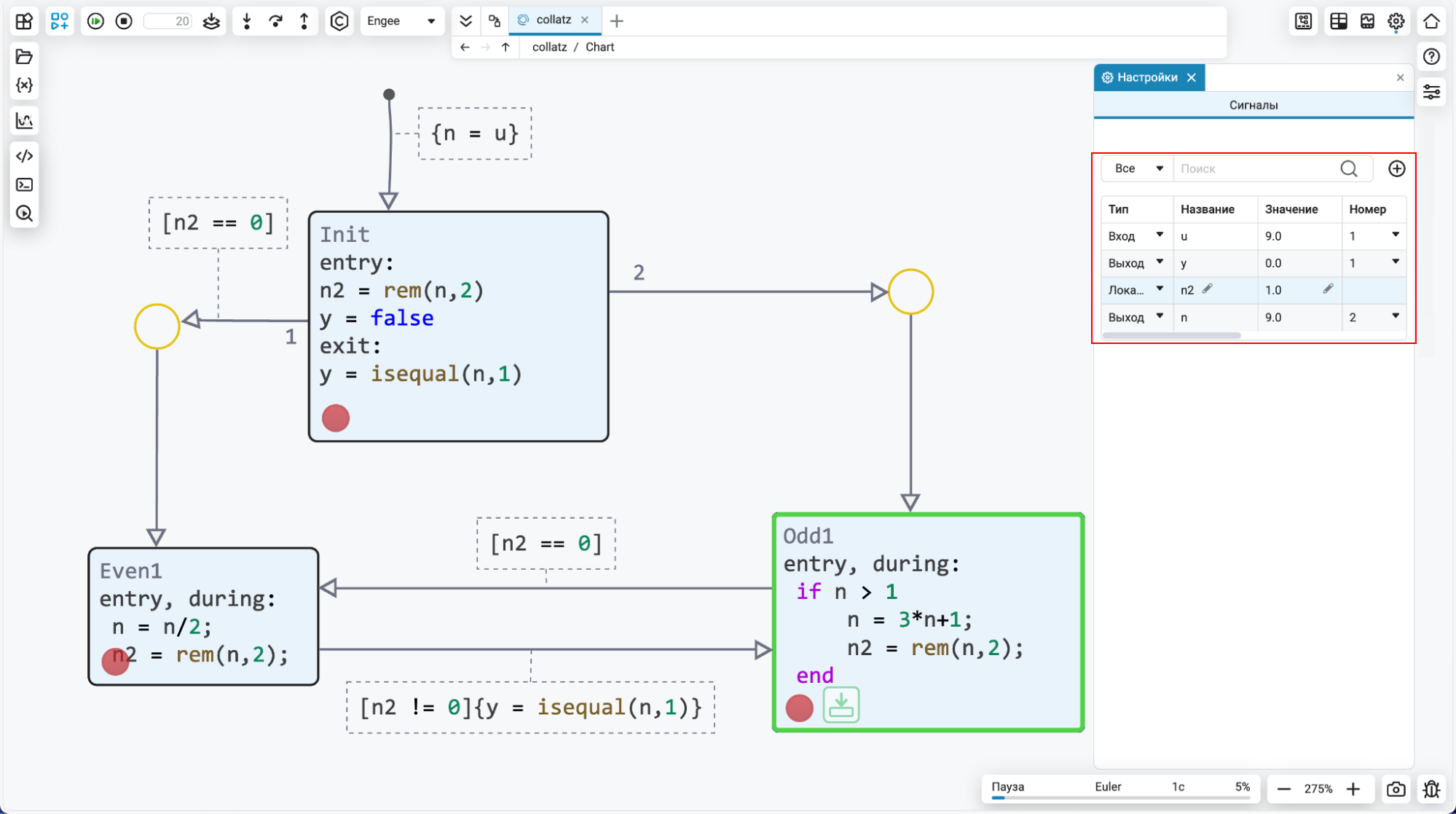Open the graphs chart panel icon
The height and width of the screenshot is (814, 1456).
pos(24,120)
